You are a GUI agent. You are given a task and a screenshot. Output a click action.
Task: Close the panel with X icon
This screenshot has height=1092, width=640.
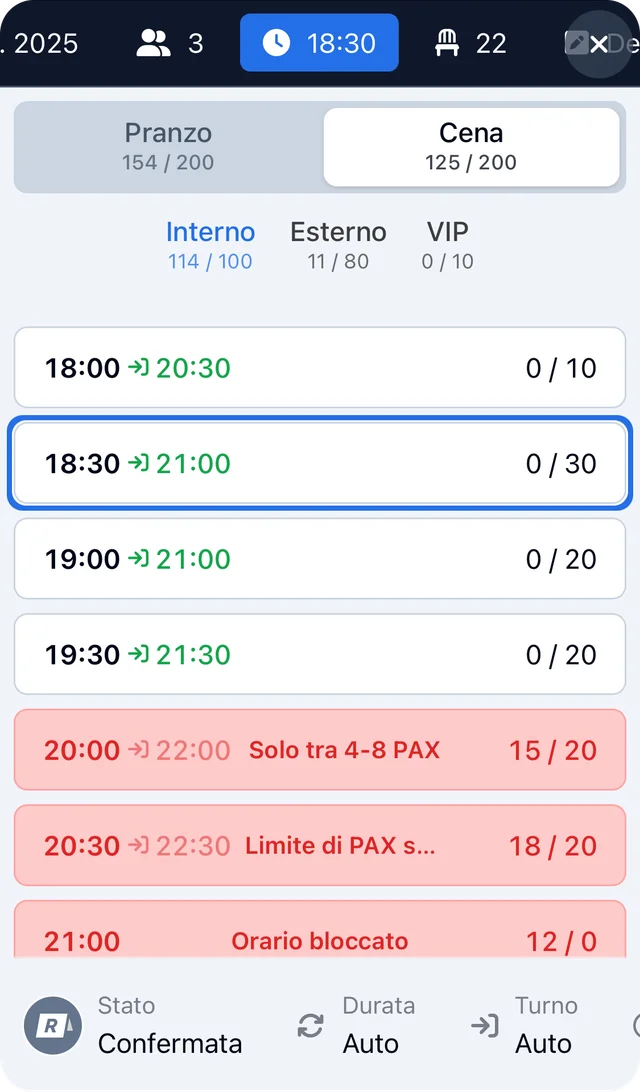coord(598,45)
